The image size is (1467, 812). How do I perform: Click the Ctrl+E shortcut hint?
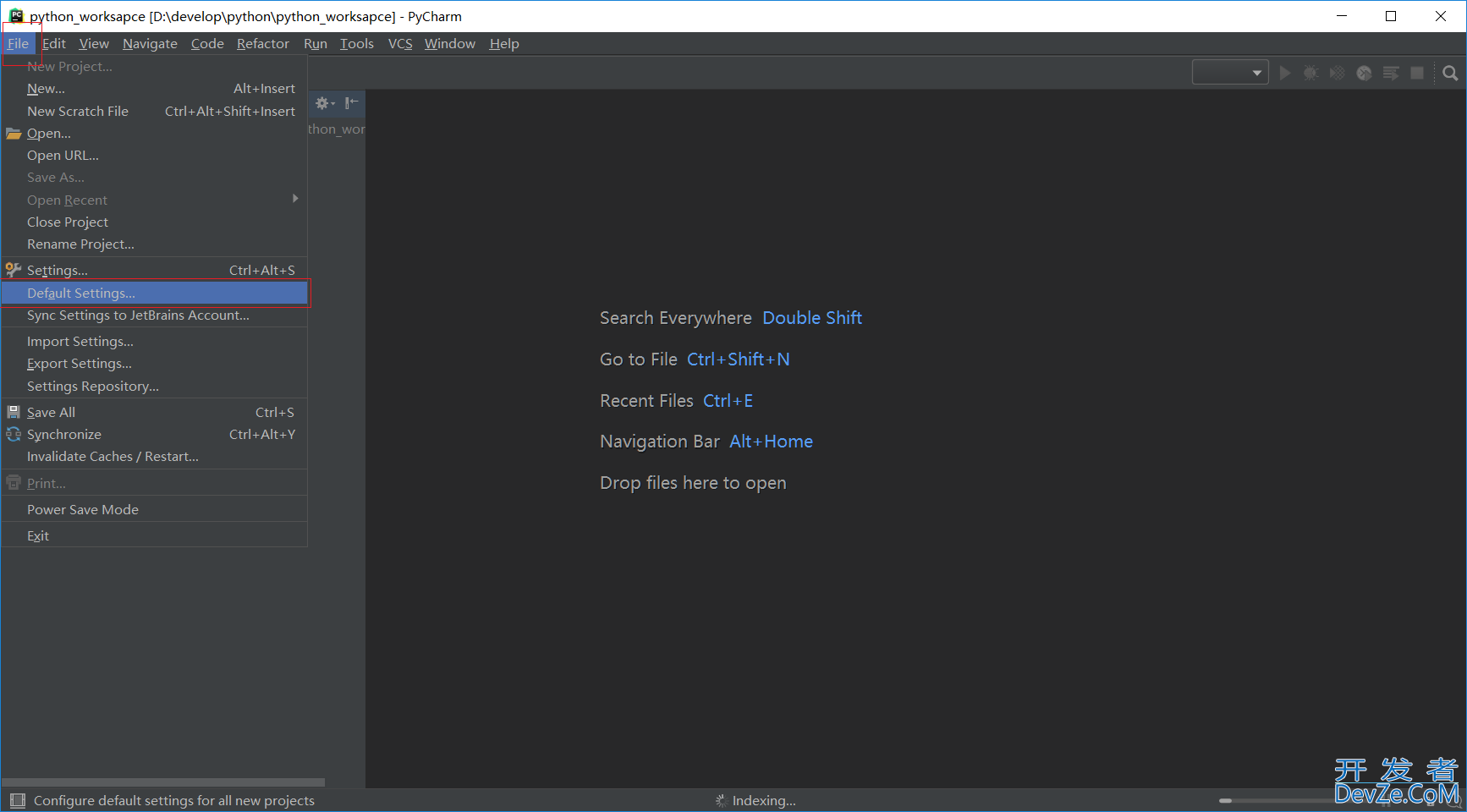point(728,401)
